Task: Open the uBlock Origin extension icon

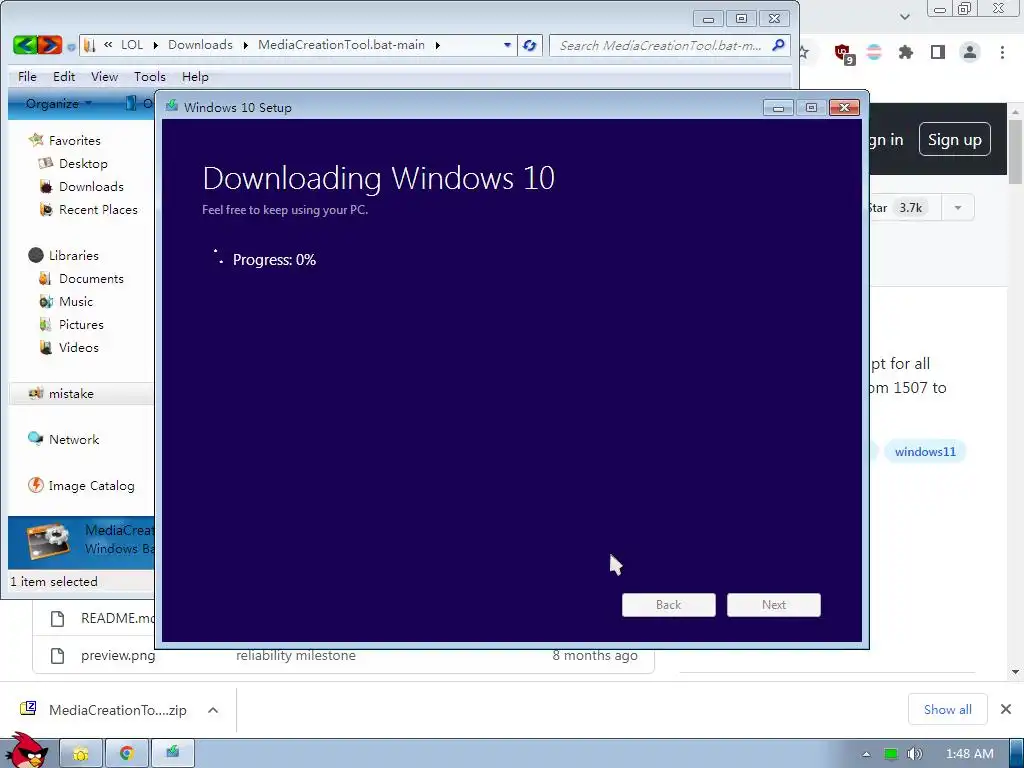Action: 844,52
